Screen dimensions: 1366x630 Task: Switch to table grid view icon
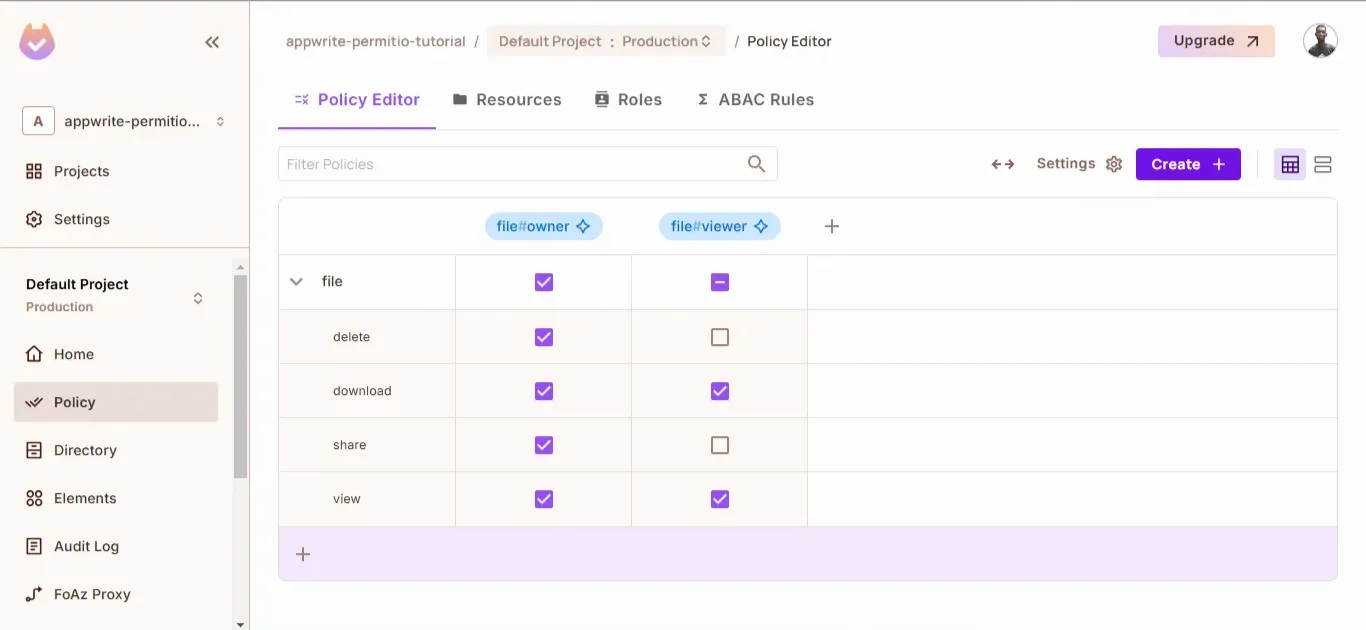coord(1290,164)
